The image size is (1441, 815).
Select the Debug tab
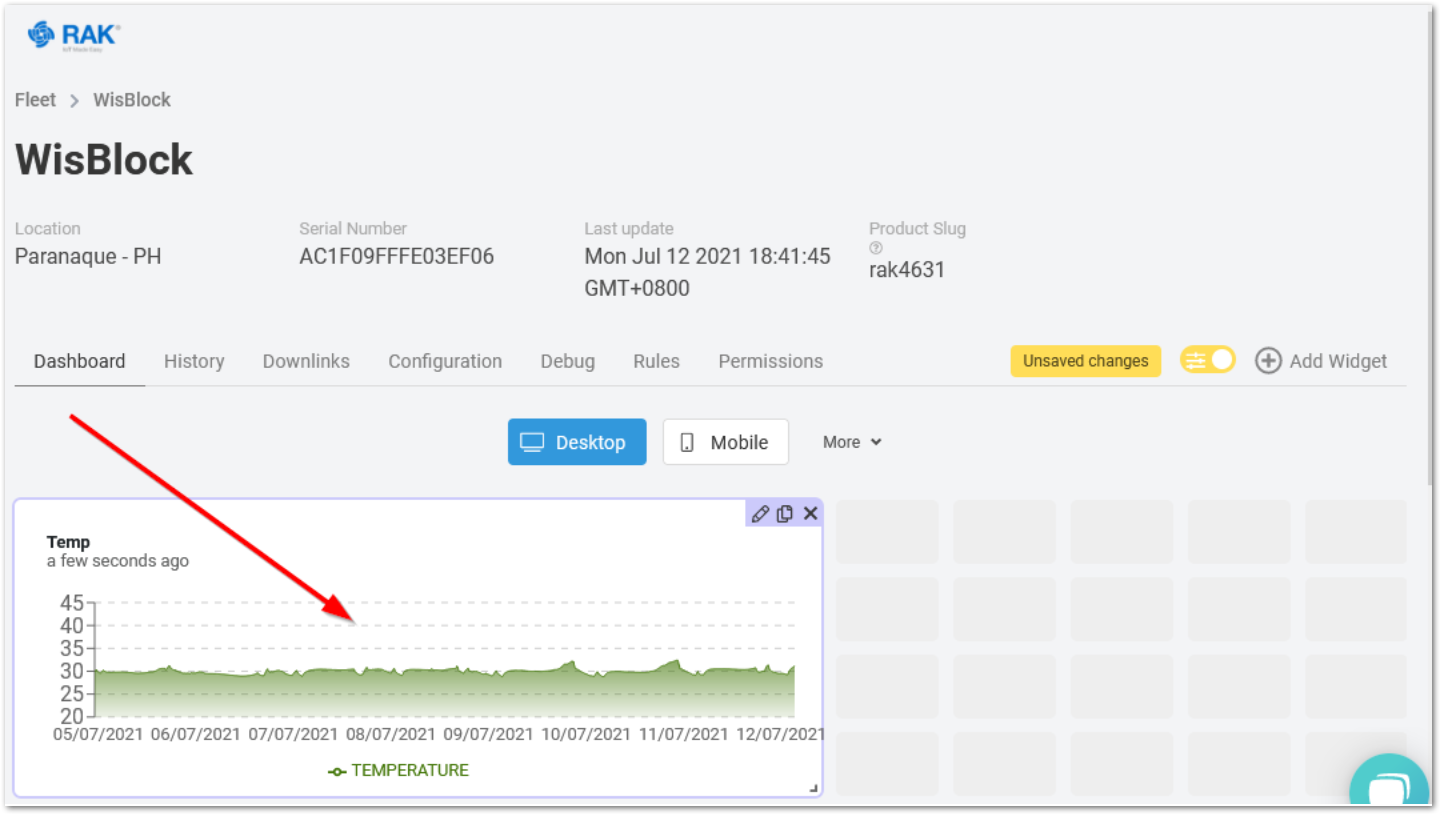pyautogui.click(x=567, y=361)
